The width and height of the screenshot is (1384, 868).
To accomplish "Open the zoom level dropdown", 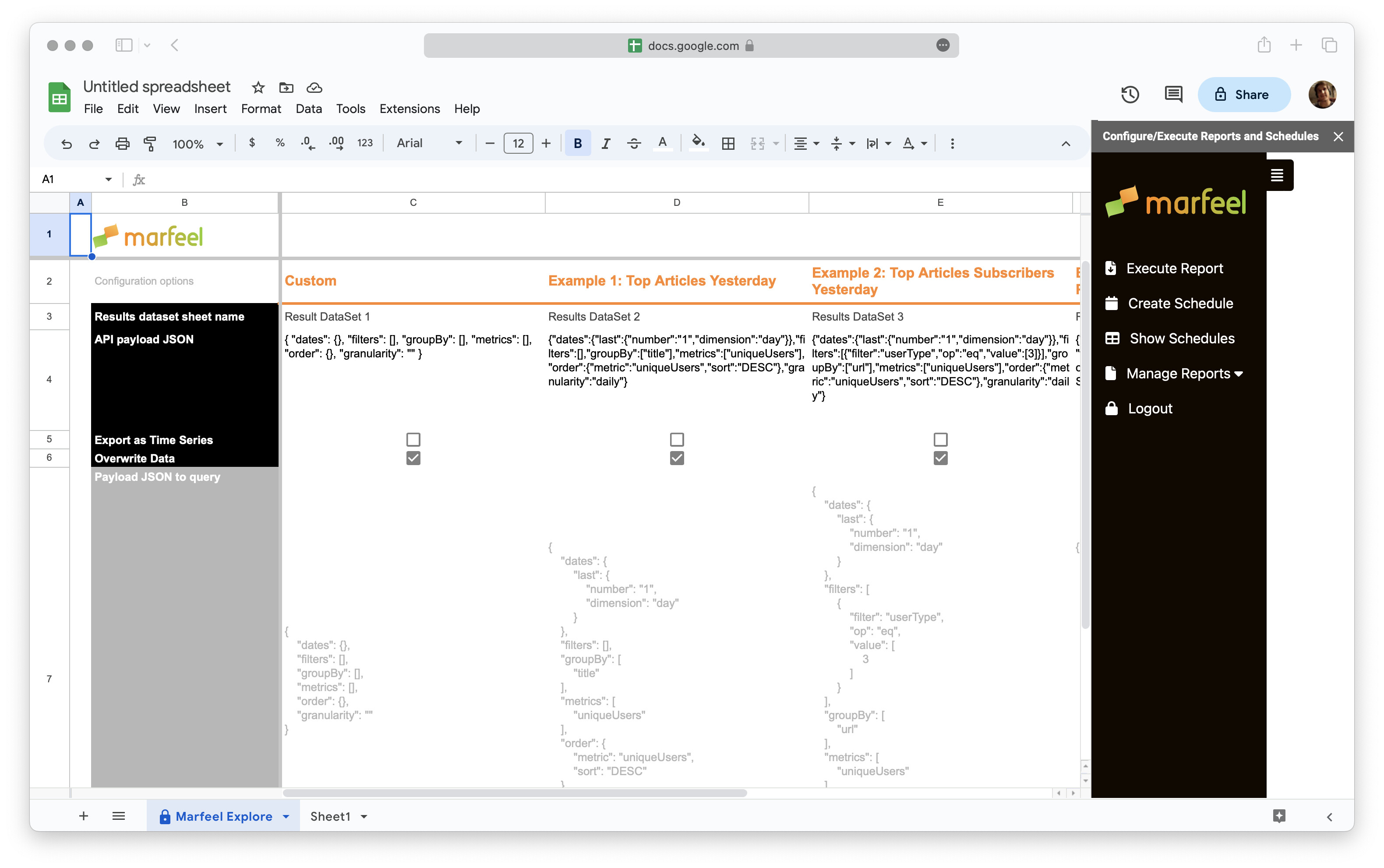I will pos(197,144).
